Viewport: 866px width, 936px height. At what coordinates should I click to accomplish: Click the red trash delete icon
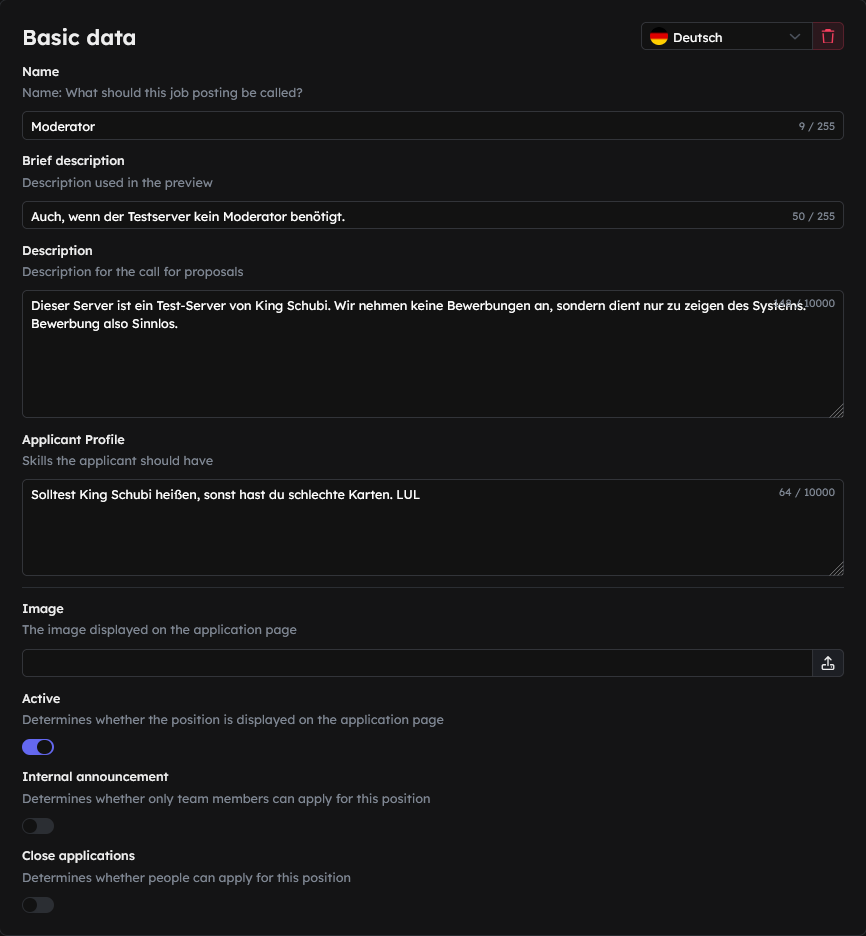tap(828, 36)
